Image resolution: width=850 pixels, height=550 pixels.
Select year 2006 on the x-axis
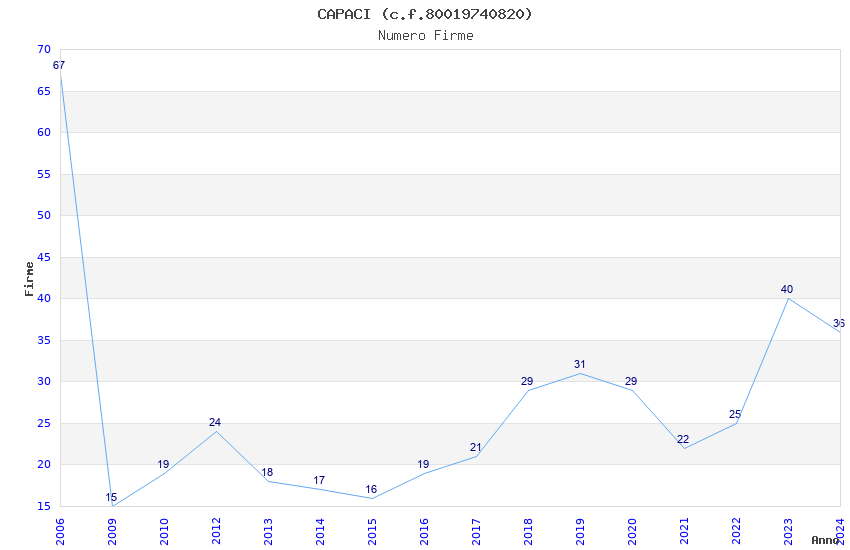coord(60,531)
